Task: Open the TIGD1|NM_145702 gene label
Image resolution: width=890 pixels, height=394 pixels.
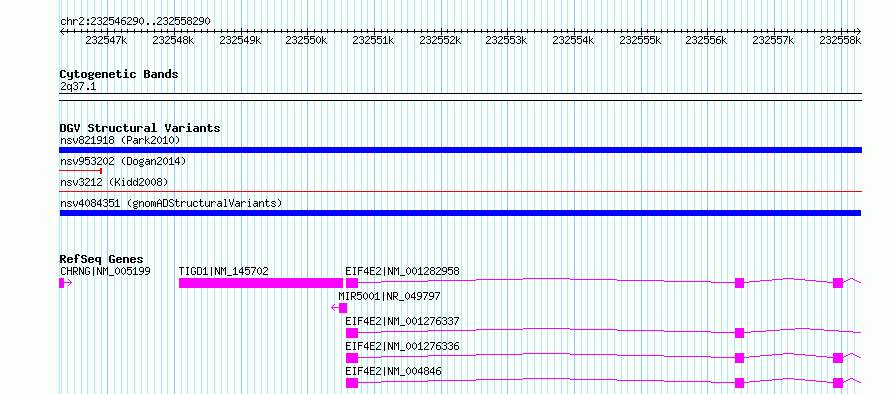Action: [x=224, y=271]
